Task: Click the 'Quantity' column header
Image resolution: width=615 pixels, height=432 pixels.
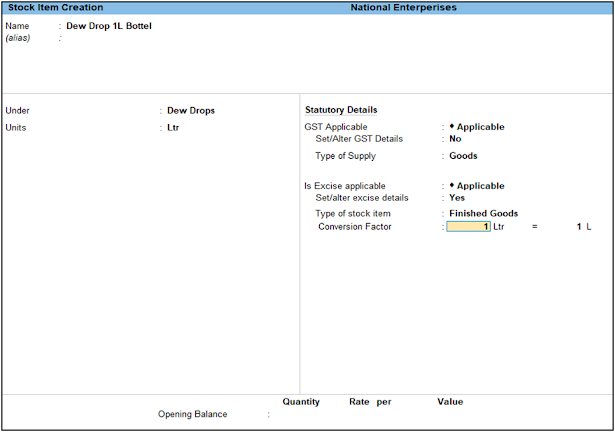Action: (x=301, y=402)
